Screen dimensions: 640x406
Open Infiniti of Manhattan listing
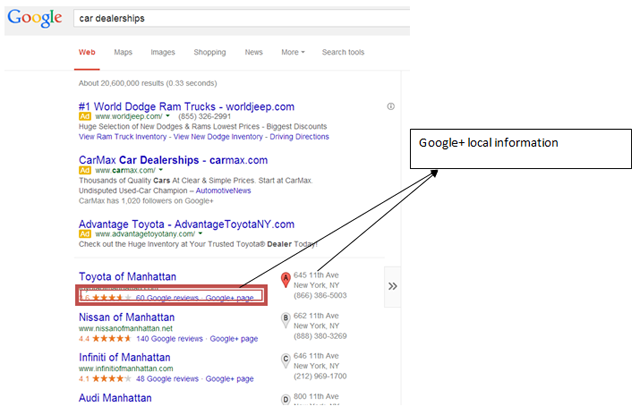[124, 357]
